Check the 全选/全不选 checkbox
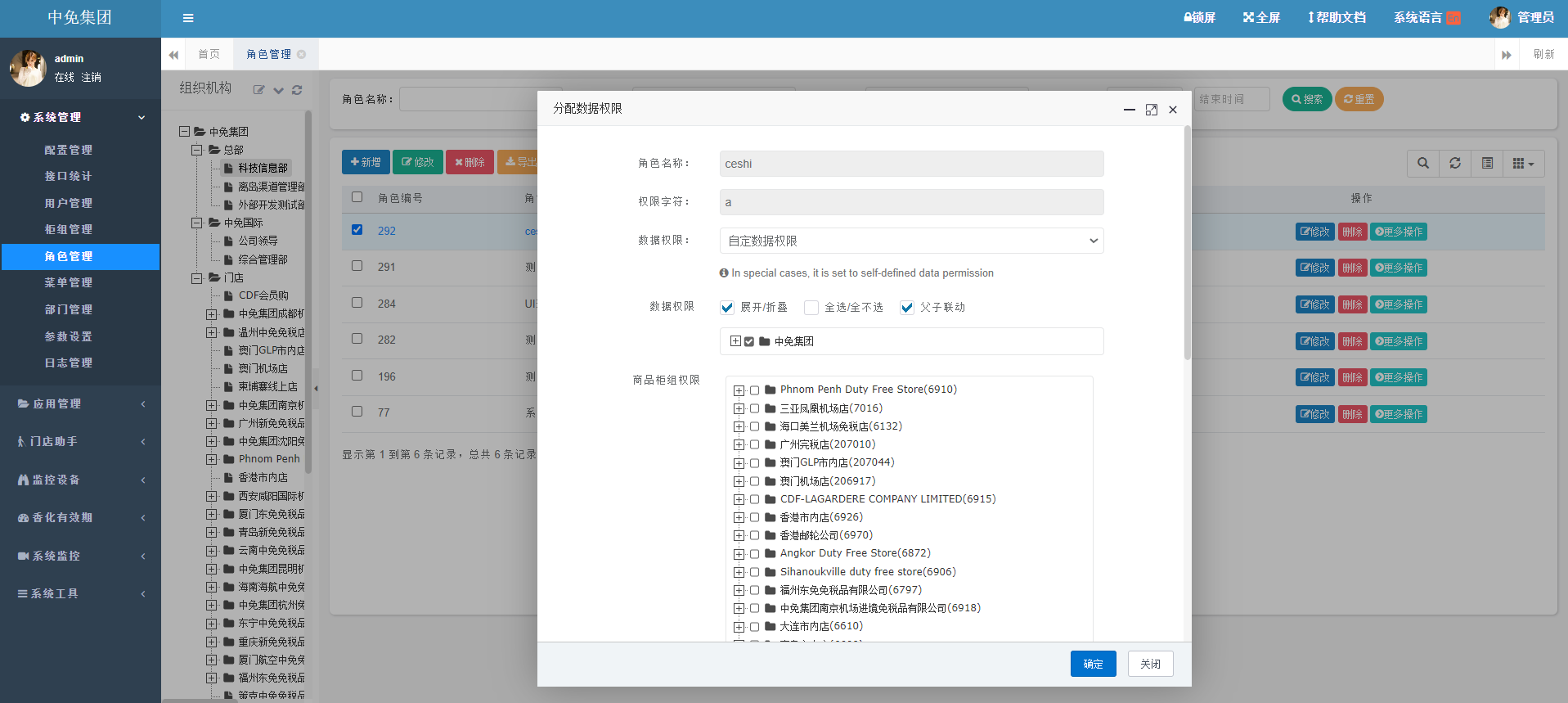 pyautogui.click(x=811, y=308)
